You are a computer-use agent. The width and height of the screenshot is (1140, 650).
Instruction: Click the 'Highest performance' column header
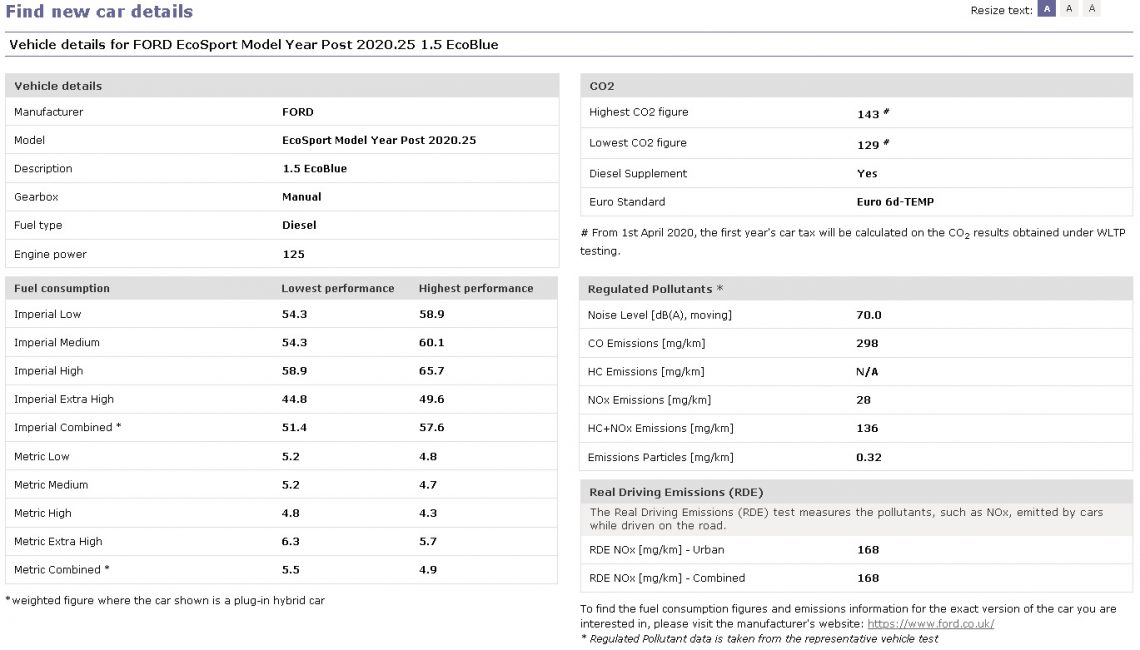pyautogui.click(x=476, y=288)
